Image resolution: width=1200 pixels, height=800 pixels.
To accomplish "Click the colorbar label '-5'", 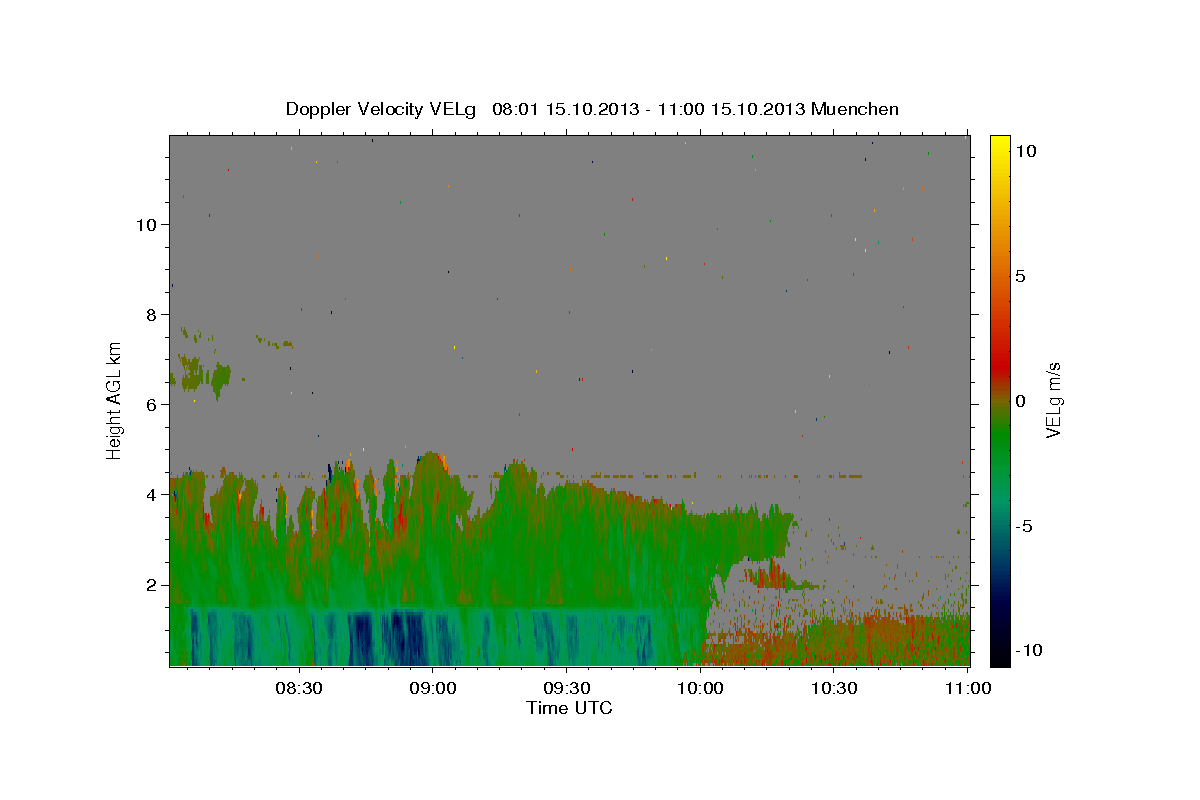I will [x=1025, y=526].
